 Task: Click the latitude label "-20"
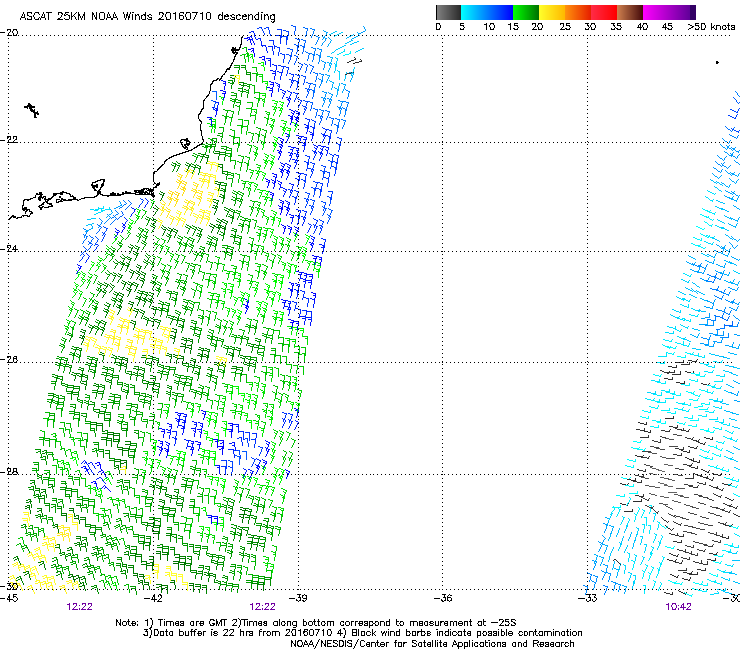point(9,33)
